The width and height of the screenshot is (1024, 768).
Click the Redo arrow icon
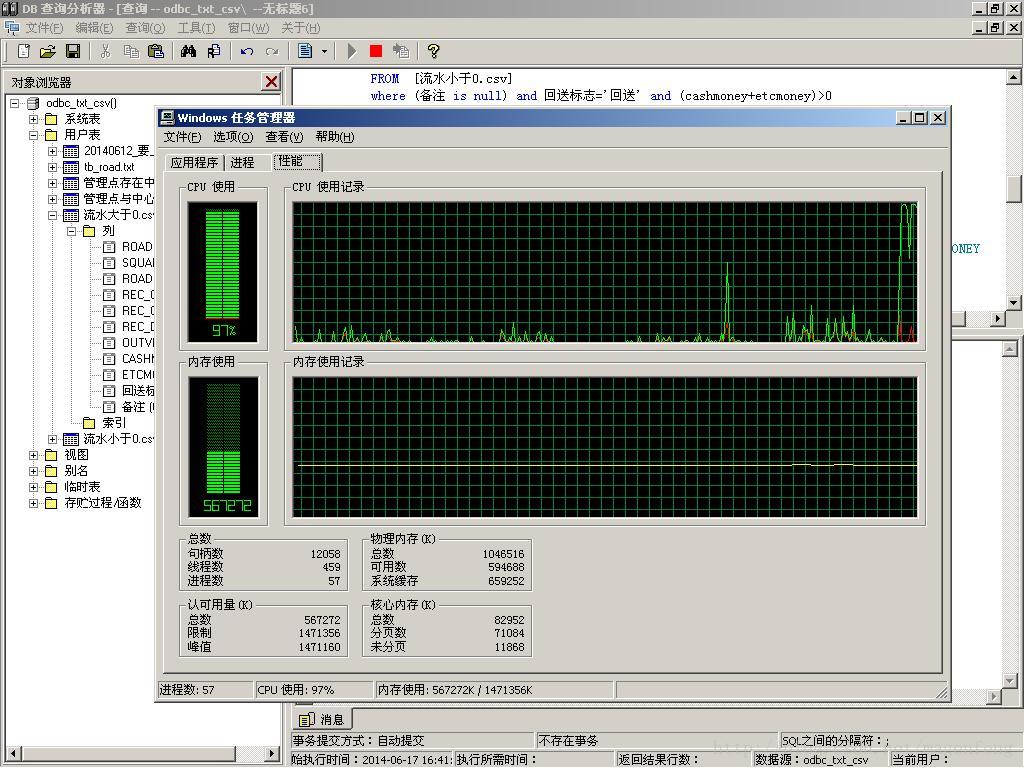(272, 51)
